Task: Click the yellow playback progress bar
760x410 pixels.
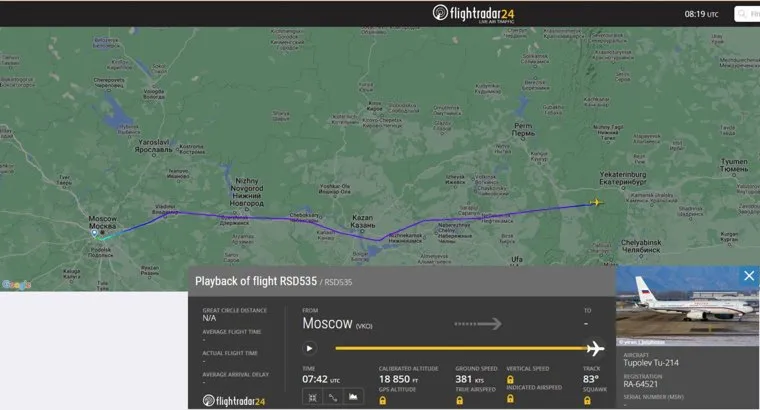Action: (x=460, y=348)
